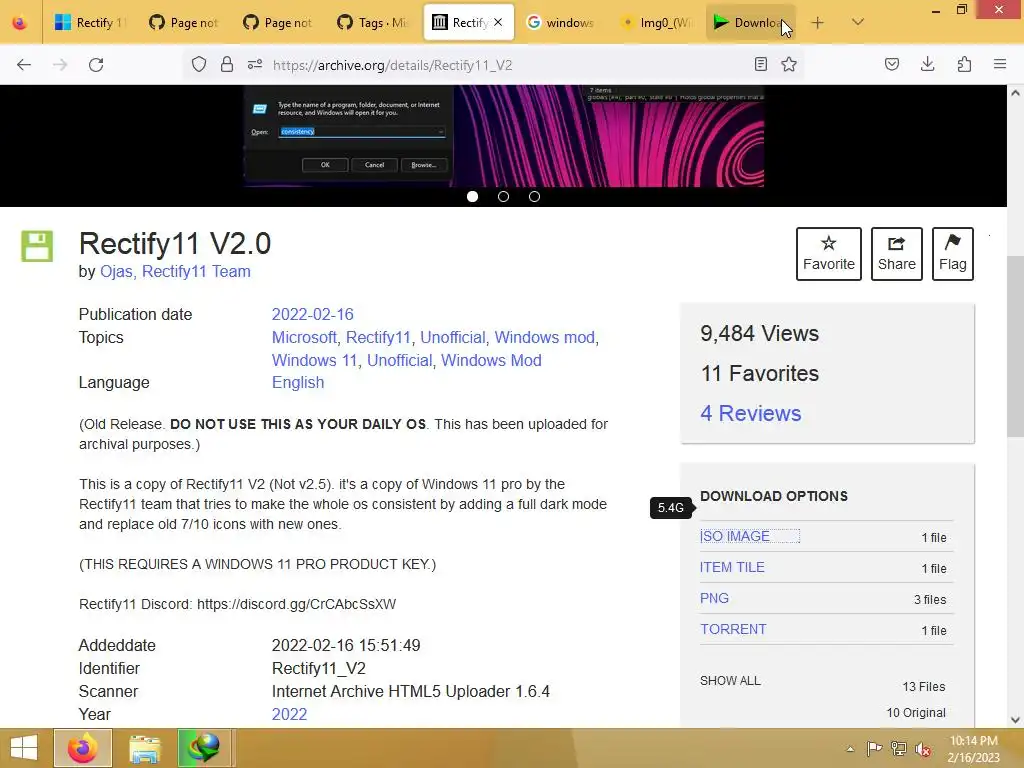
Task: Open the Windows mod topic link
Action: pyautogui.click(x=544, y=338)
